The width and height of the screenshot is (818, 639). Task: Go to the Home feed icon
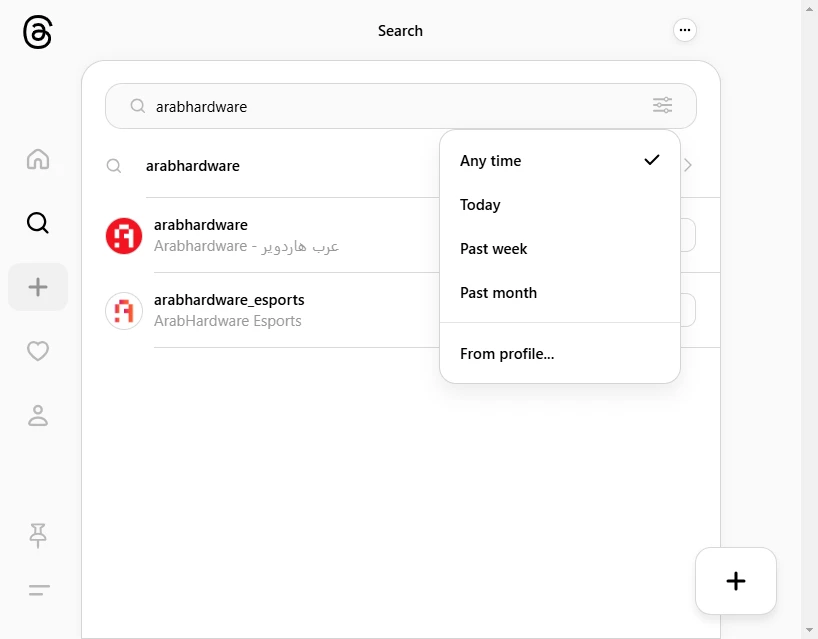coord(38,159)
